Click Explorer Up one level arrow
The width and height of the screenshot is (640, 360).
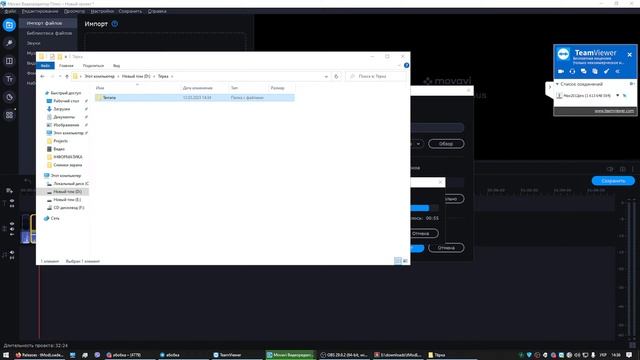pos(67,76)
